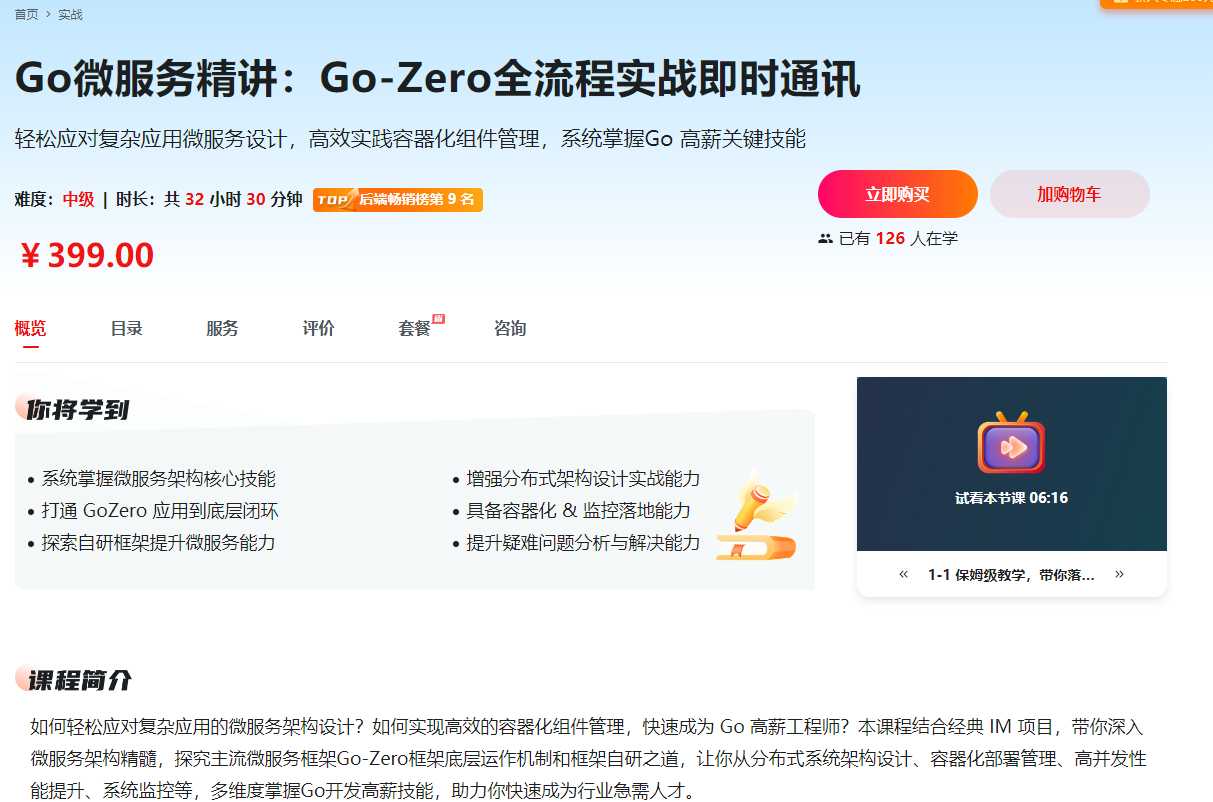Screen dimensions: 1213x802
Task: Click 试看本节课 06:16 to preview
Action: pyautogui.click(x=1011, y=497)
